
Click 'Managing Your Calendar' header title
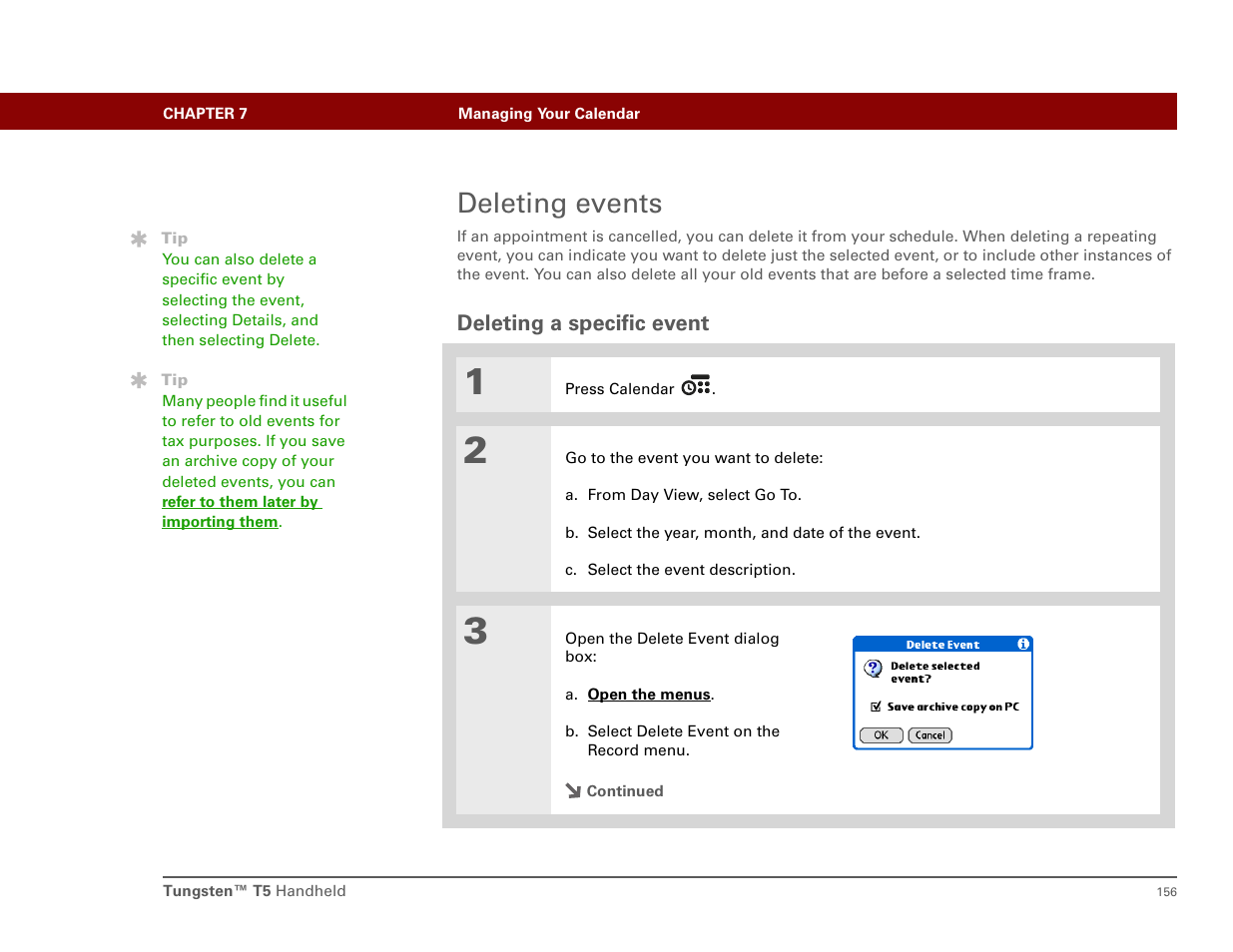pyautogui.click(x=549, y=114)
